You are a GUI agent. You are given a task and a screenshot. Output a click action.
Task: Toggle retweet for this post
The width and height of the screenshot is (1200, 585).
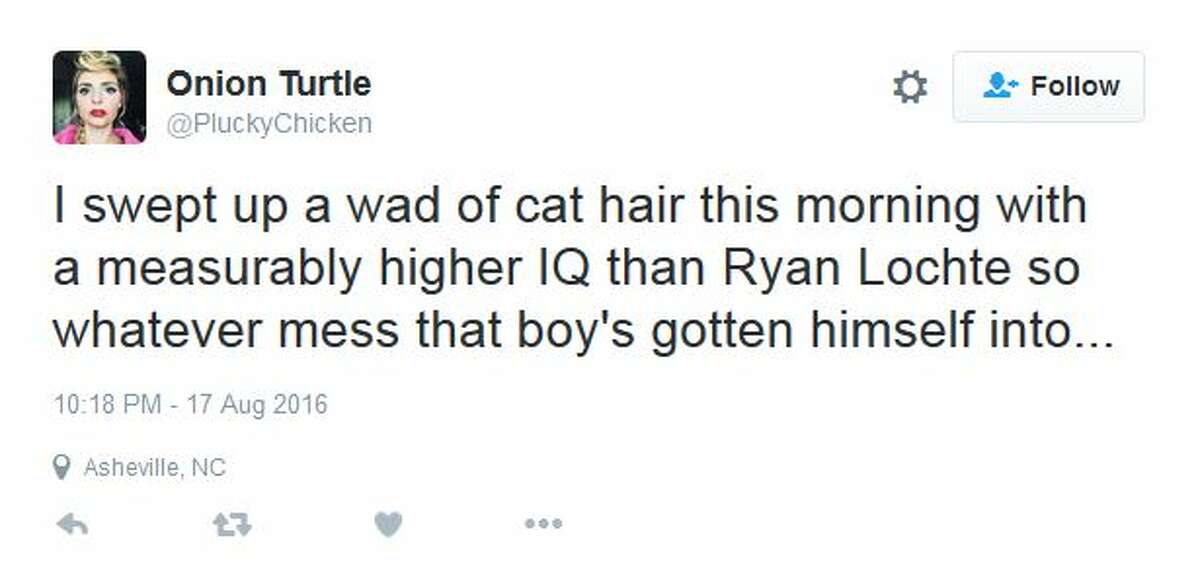pos(230,522)
